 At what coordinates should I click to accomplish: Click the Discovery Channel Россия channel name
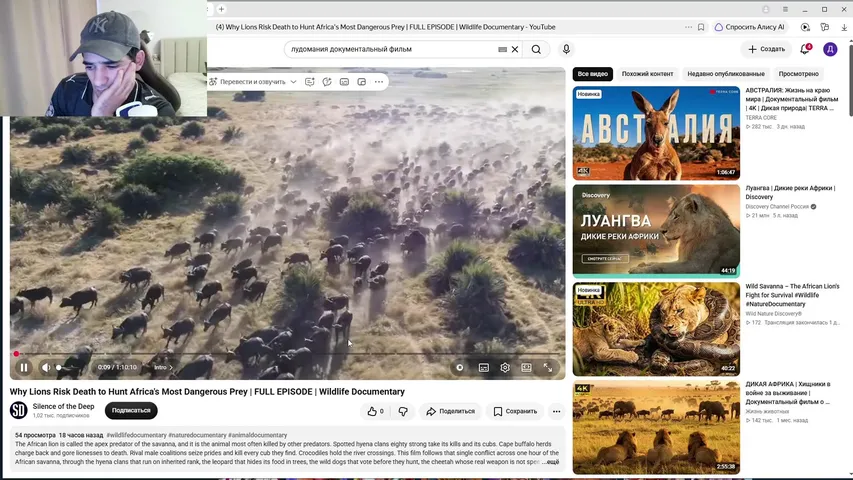(777, 207)
